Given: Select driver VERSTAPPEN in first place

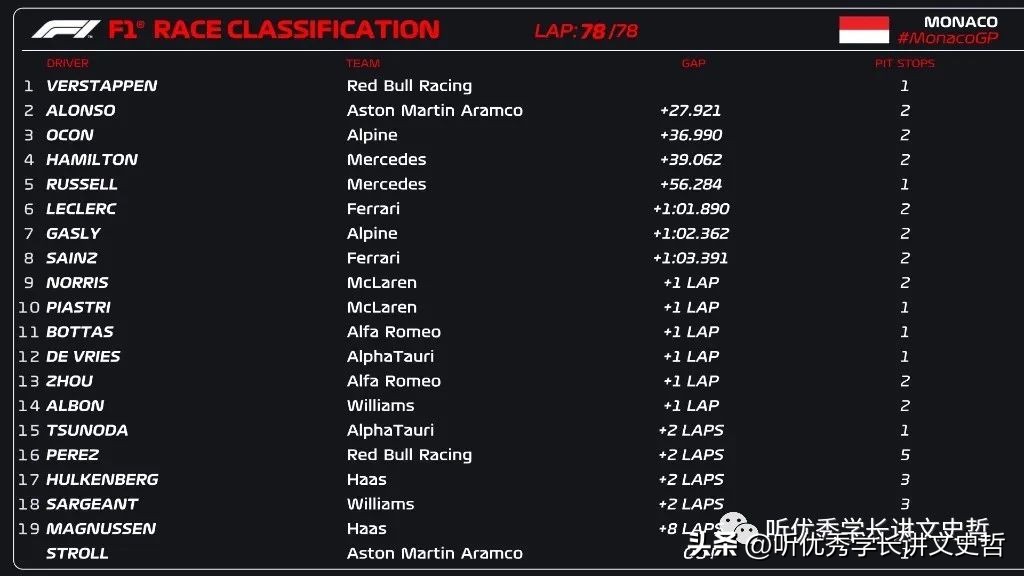Looking at the screenshot, I should (x=101, y=86).
